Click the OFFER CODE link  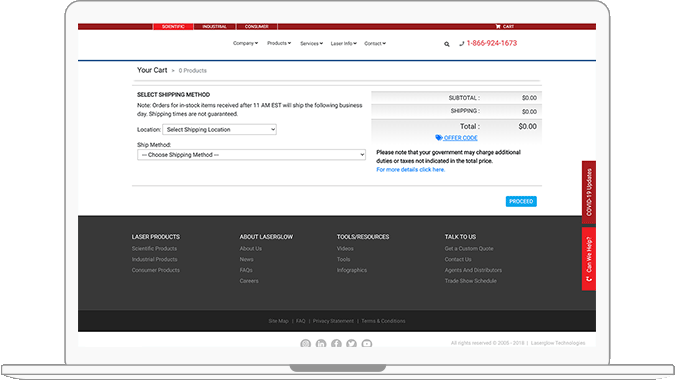click(x=461, y=138)
